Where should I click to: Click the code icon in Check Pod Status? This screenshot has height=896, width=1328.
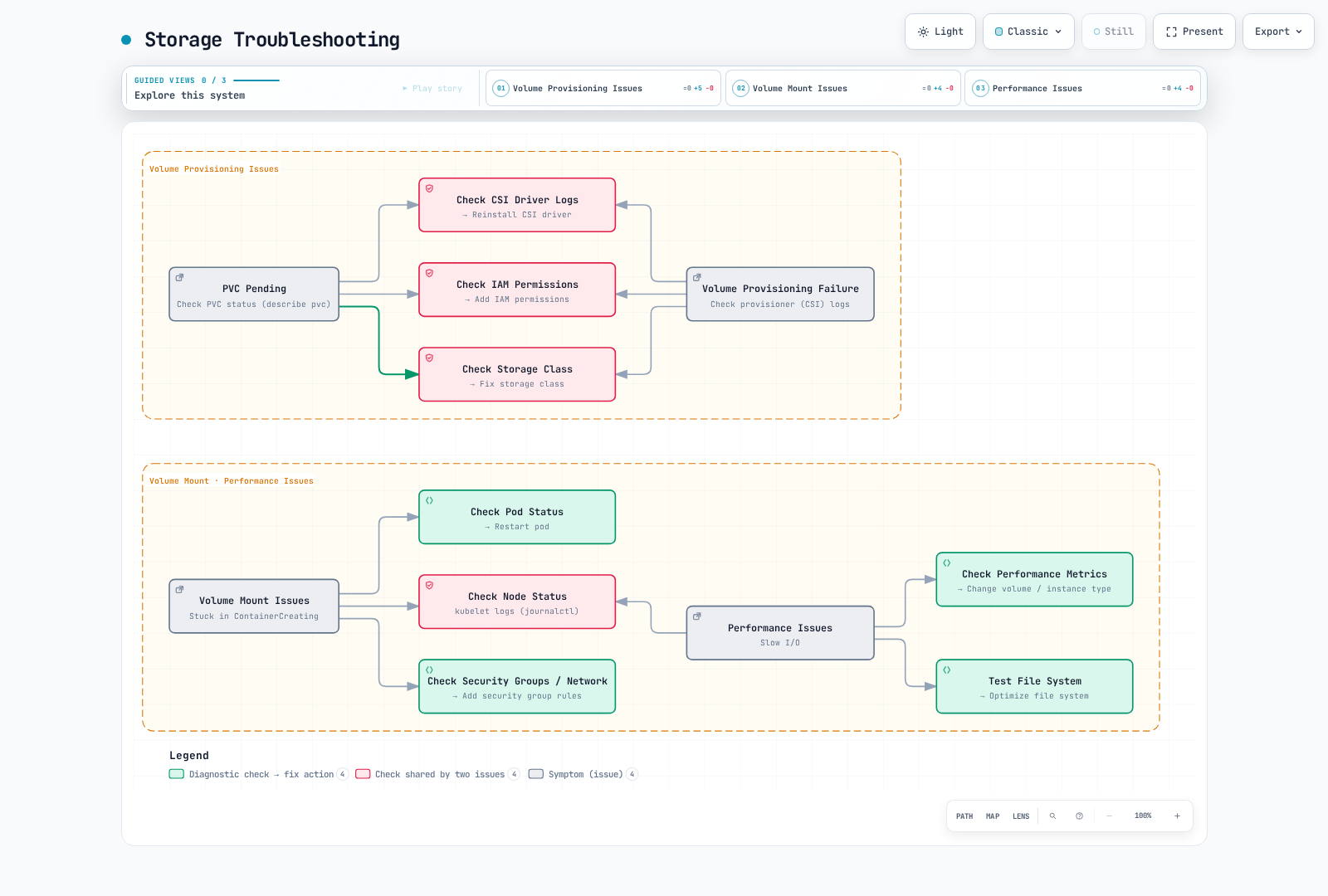pyautogui.click(x=429, y=500)
